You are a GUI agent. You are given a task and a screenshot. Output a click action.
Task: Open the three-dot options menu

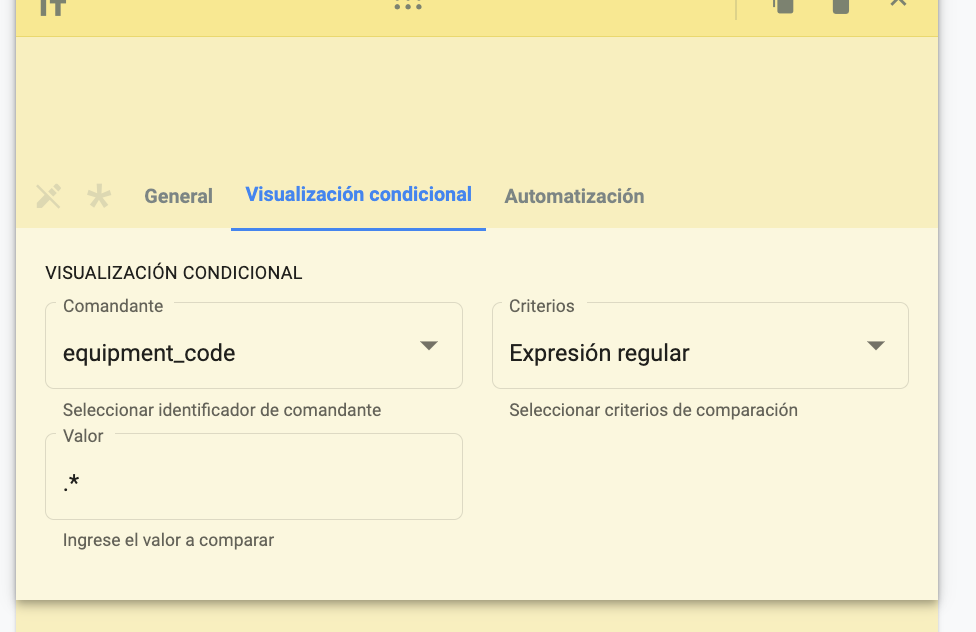point(408,7)
